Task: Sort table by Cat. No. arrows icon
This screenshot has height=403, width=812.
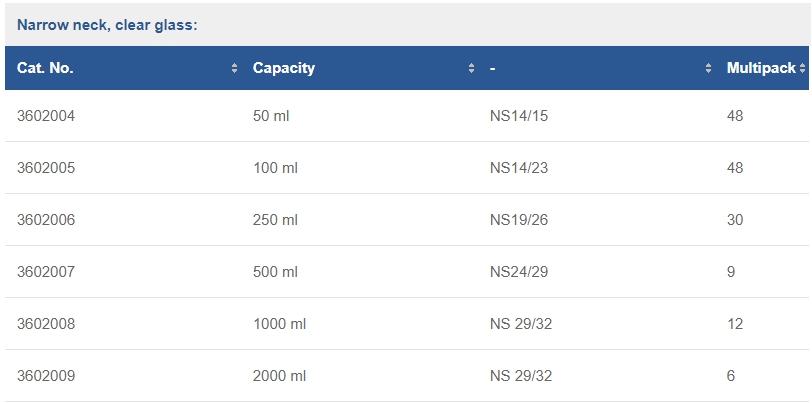Action: 235,68
